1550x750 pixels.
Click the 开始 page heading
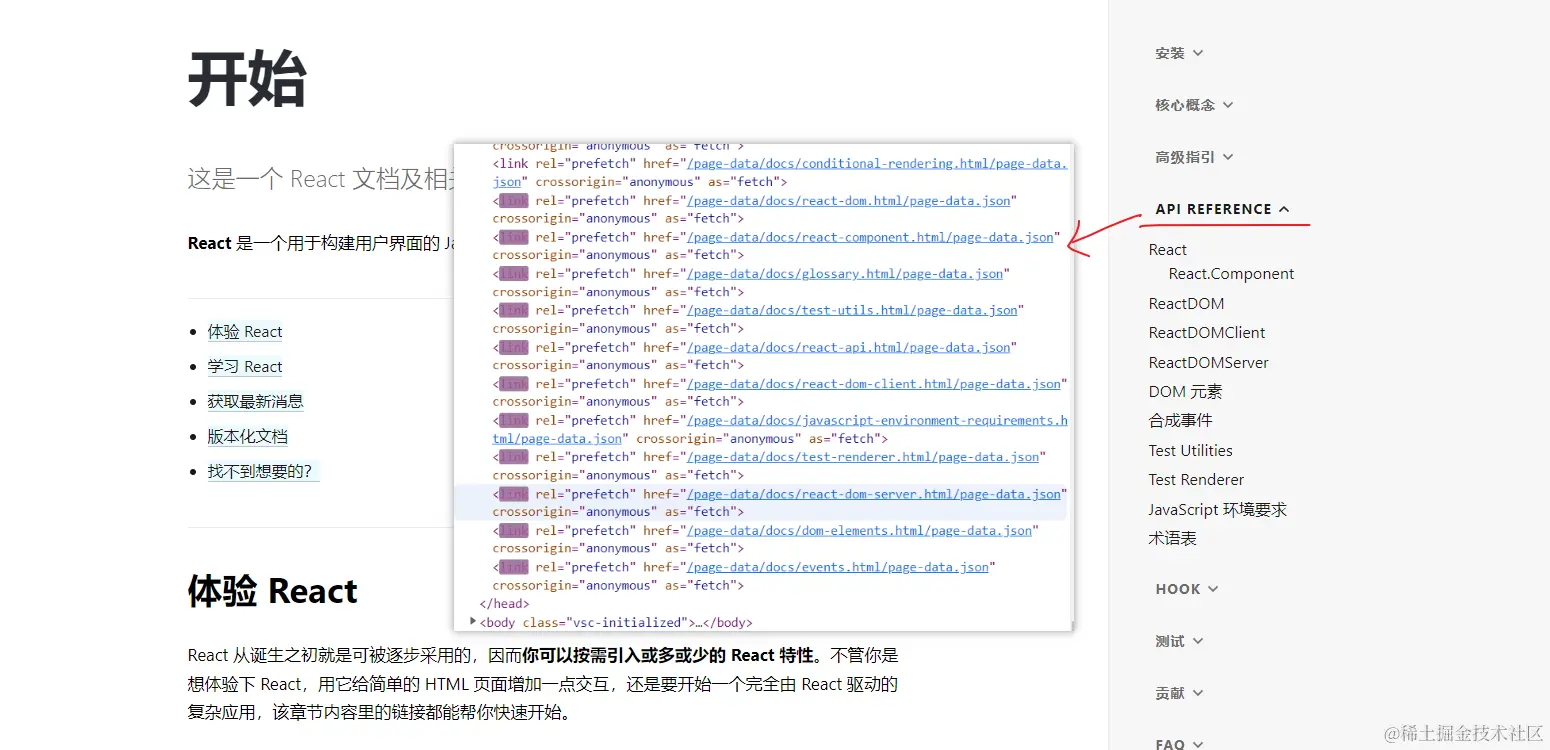(247, 80)
